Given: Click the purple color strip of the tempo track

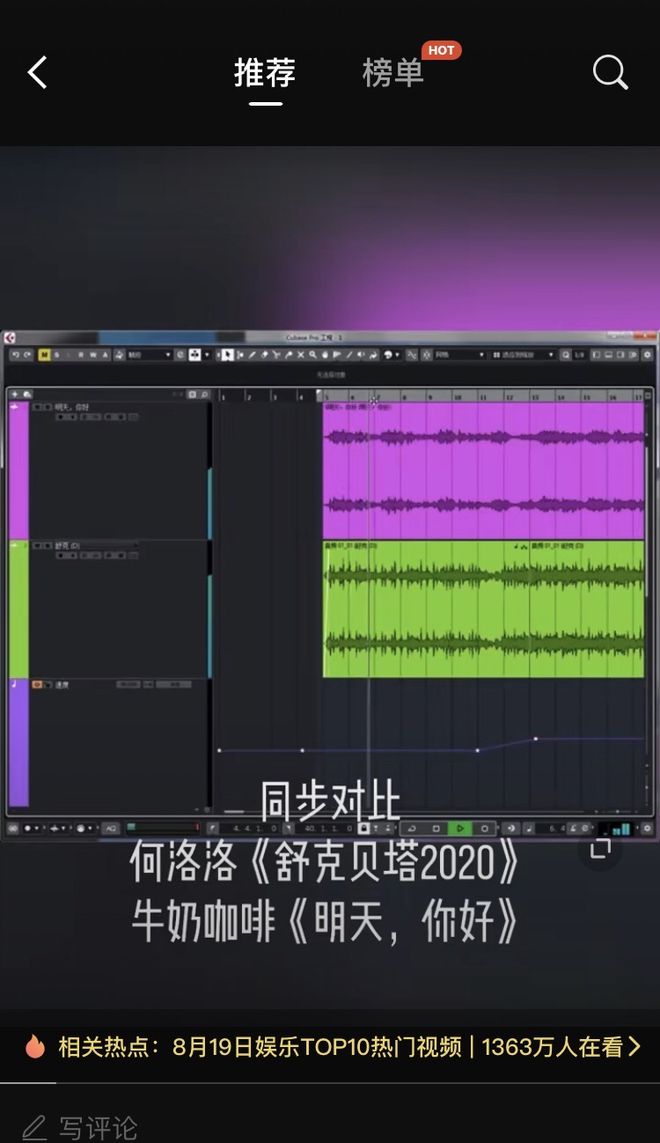Looking at the screenshot, I should 18,743.
